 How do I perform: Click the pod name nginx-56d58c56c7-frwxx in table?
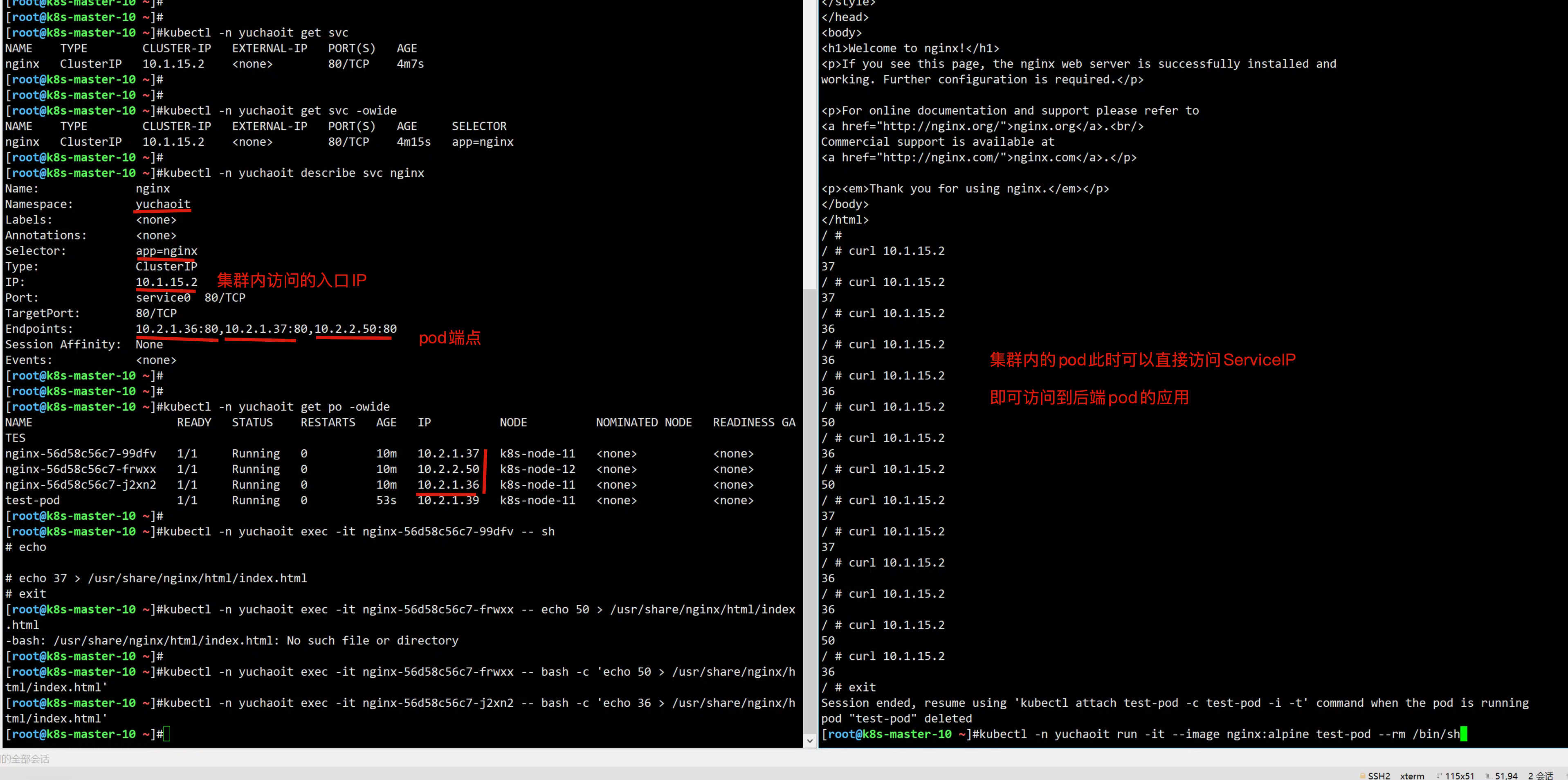(x=80, y=469)
